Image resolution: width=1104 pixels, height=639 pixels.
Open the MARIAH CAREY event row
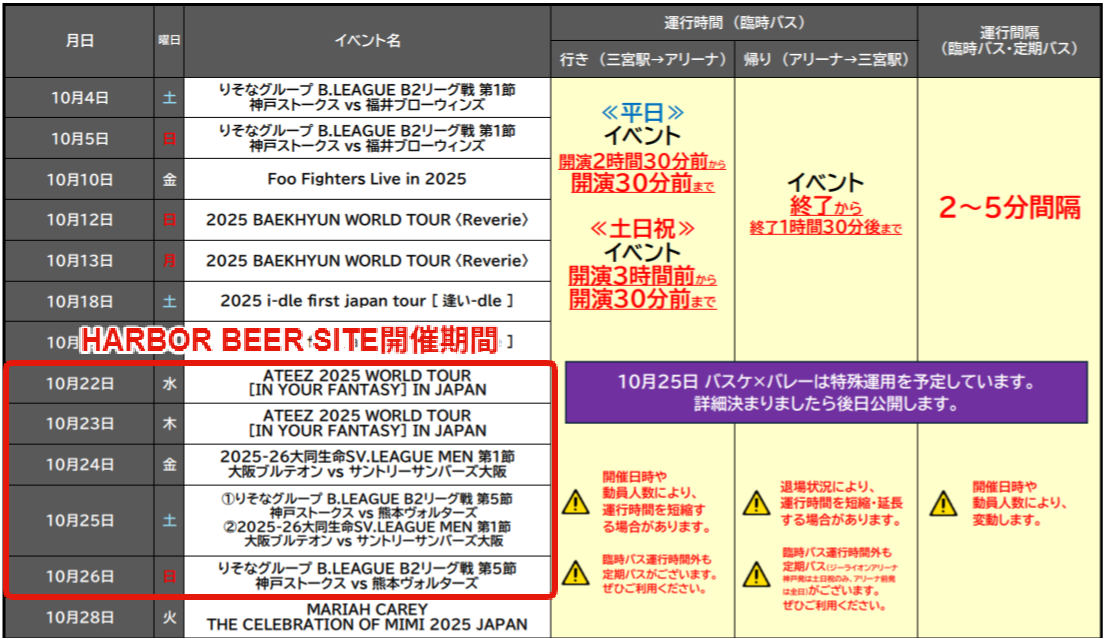(367, 617)
